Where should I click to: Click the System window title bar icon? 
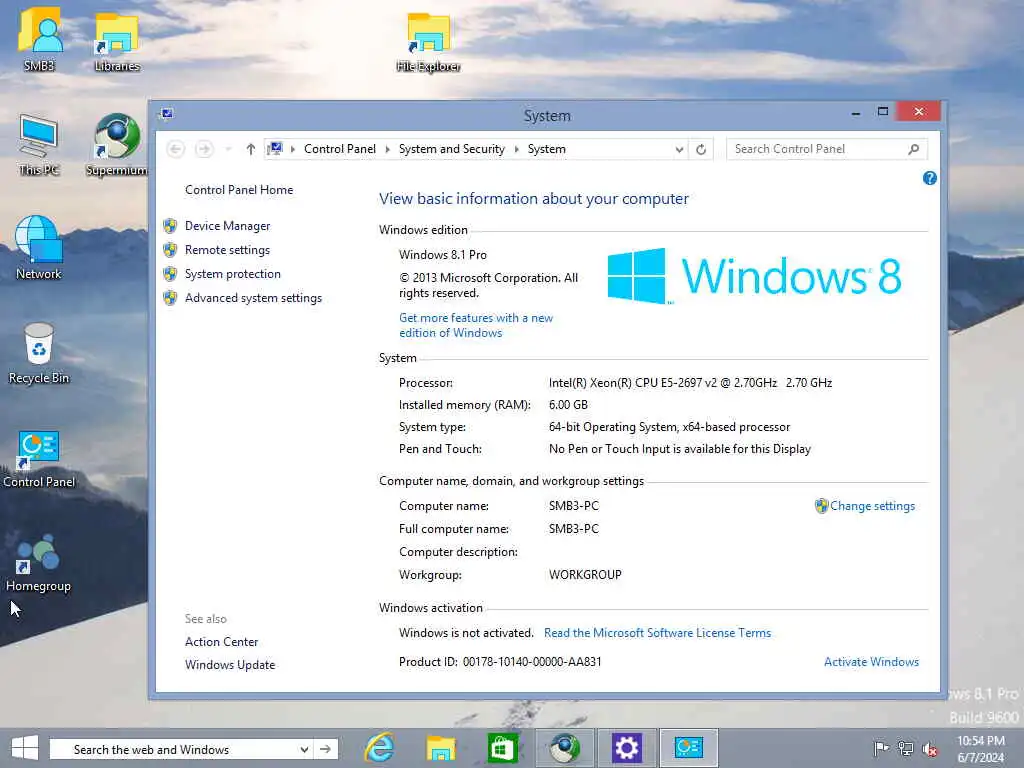pyautogui.click(x=167, y=114)
